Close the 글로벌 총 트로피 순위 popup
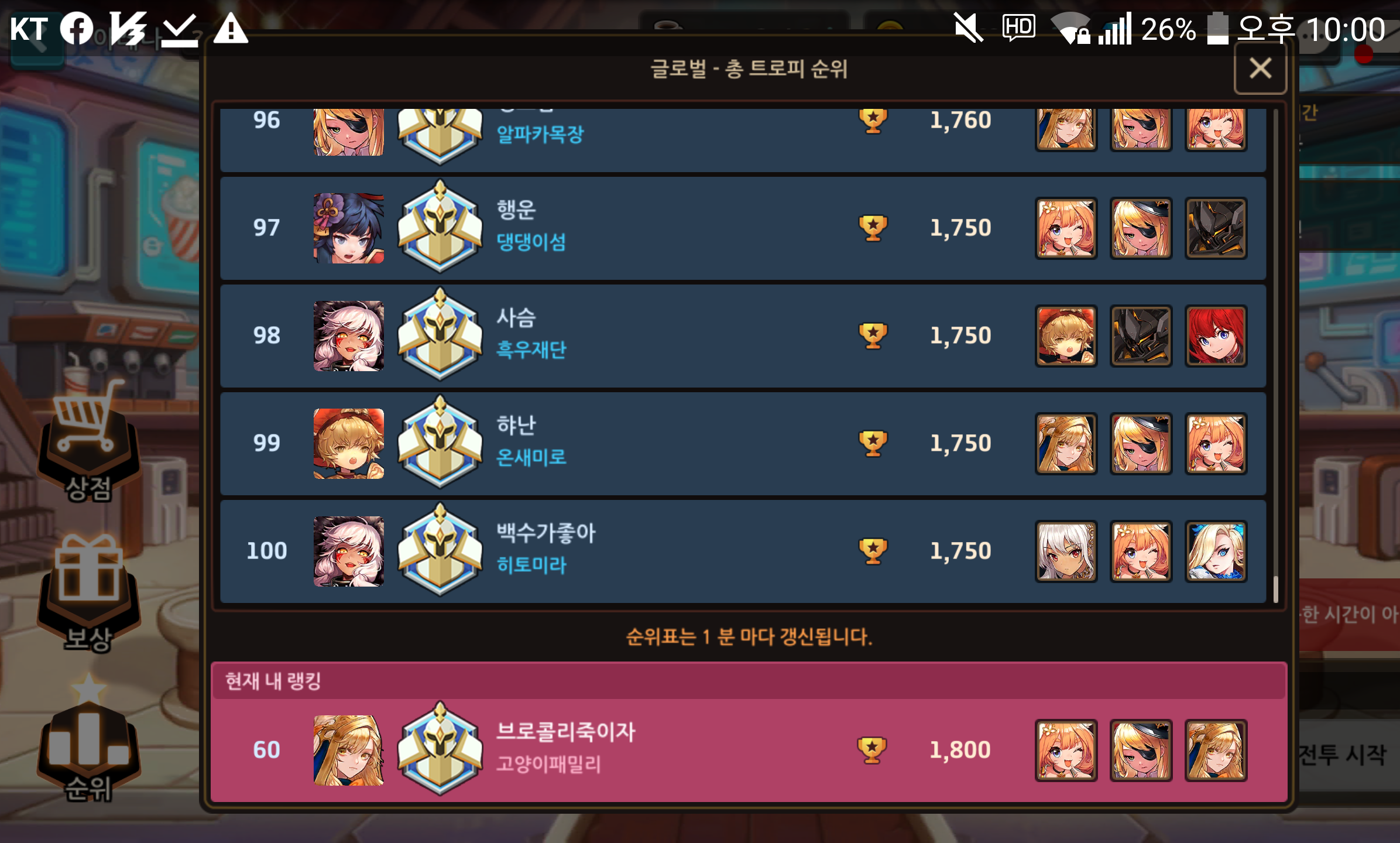Viewport: 1400px width, 843px height. point(1260,68)
